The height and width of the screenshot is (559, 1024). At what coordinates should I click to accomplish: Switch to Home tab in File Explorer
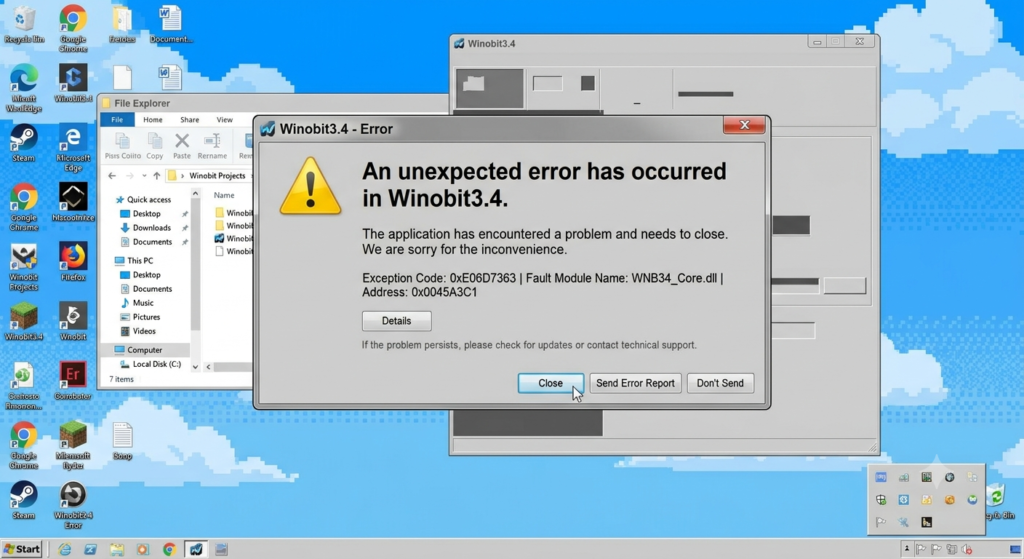(153, 120)
